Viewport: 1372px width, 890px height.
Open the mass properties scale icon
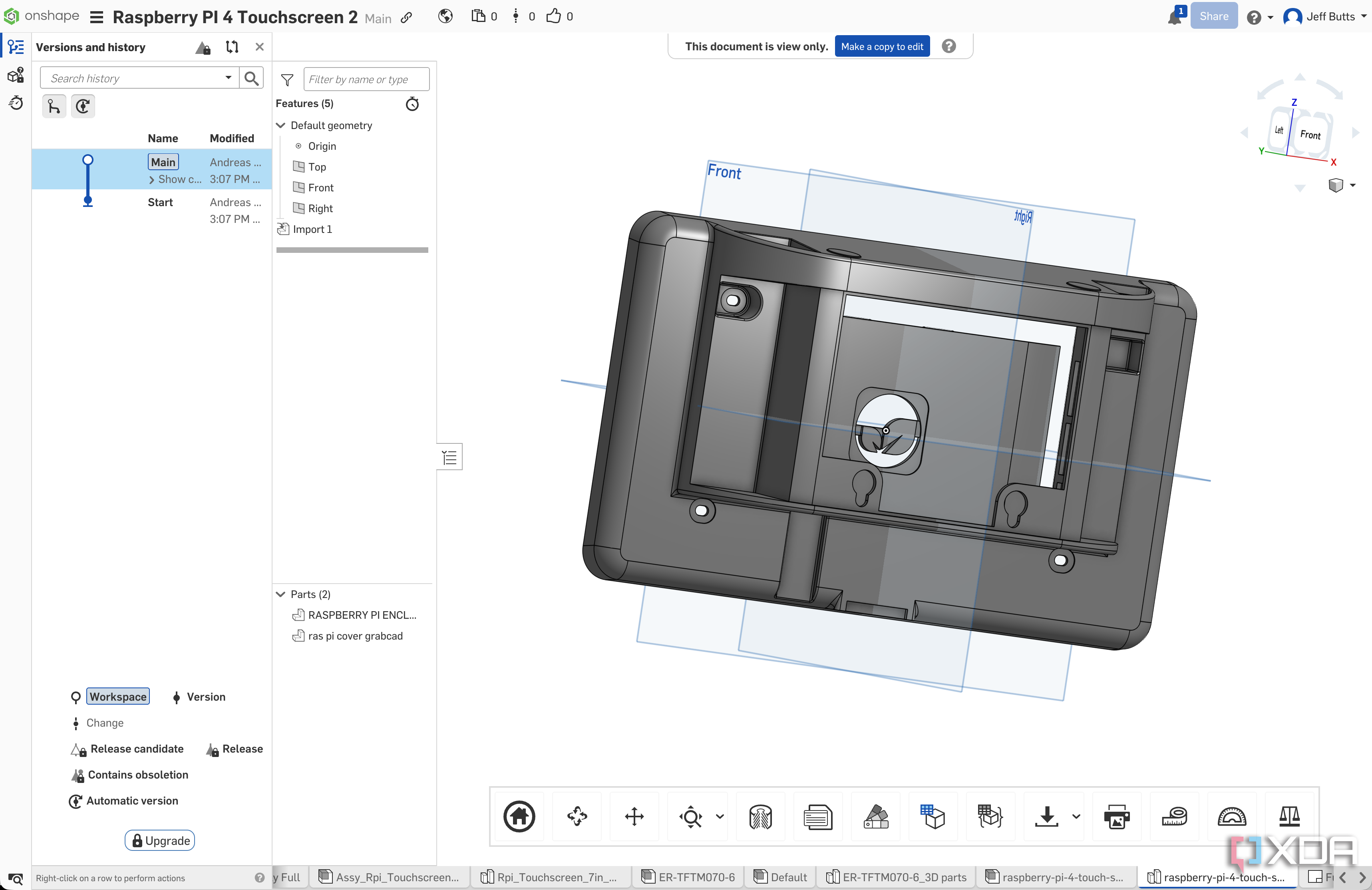tap(1290, 816)
